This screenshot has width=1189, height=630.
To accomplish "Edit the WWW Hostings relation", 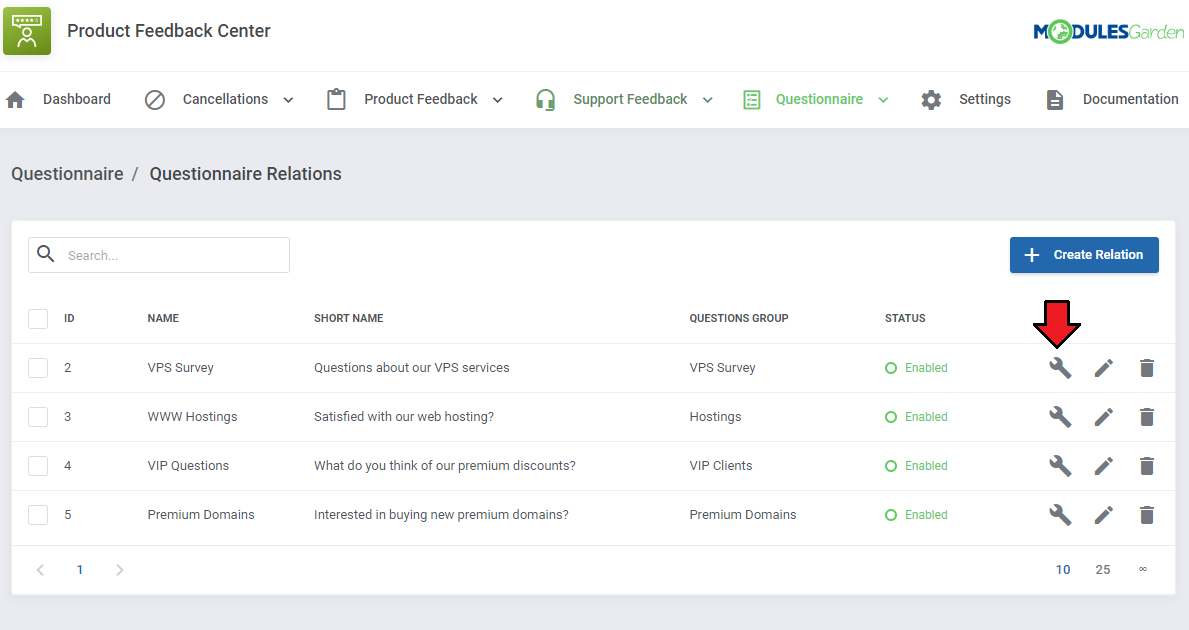I will pyautogui.click(x=1104, y=417).
